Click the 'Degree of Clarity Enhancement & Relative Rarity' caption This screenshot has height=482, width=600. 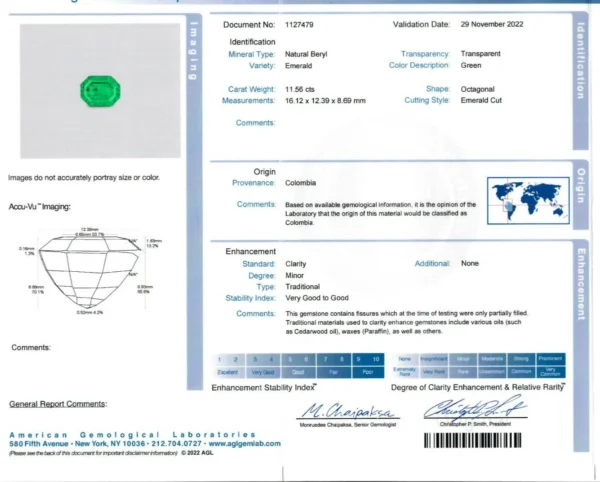(478, 388)
